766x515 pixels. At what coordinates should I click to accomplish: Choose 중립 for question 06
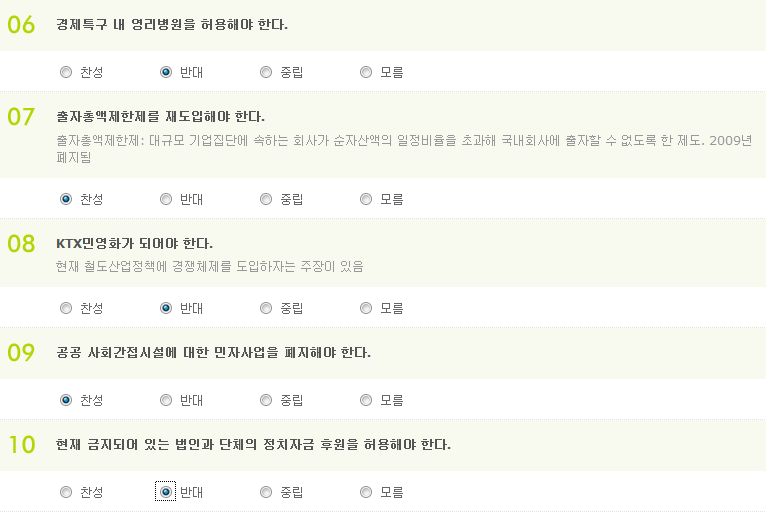coord(266,72)
